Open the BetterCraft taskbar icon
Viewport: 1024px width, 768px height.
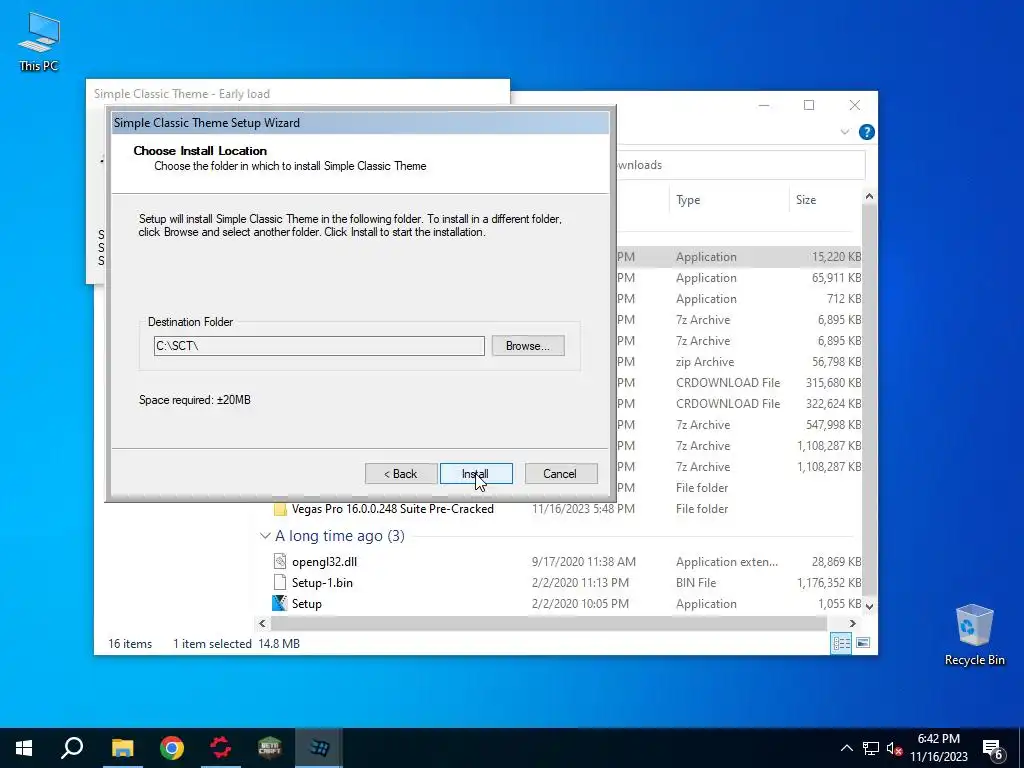(x=270, y=748)
